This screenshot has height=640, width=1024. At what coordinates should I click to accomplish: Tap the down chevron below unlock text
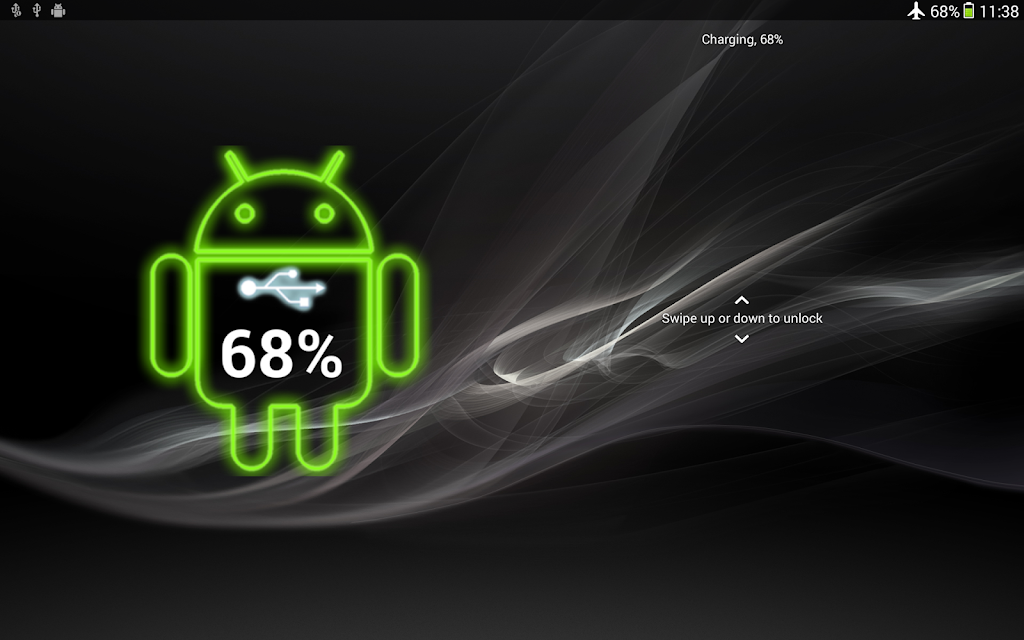click(x=742, y=338)
